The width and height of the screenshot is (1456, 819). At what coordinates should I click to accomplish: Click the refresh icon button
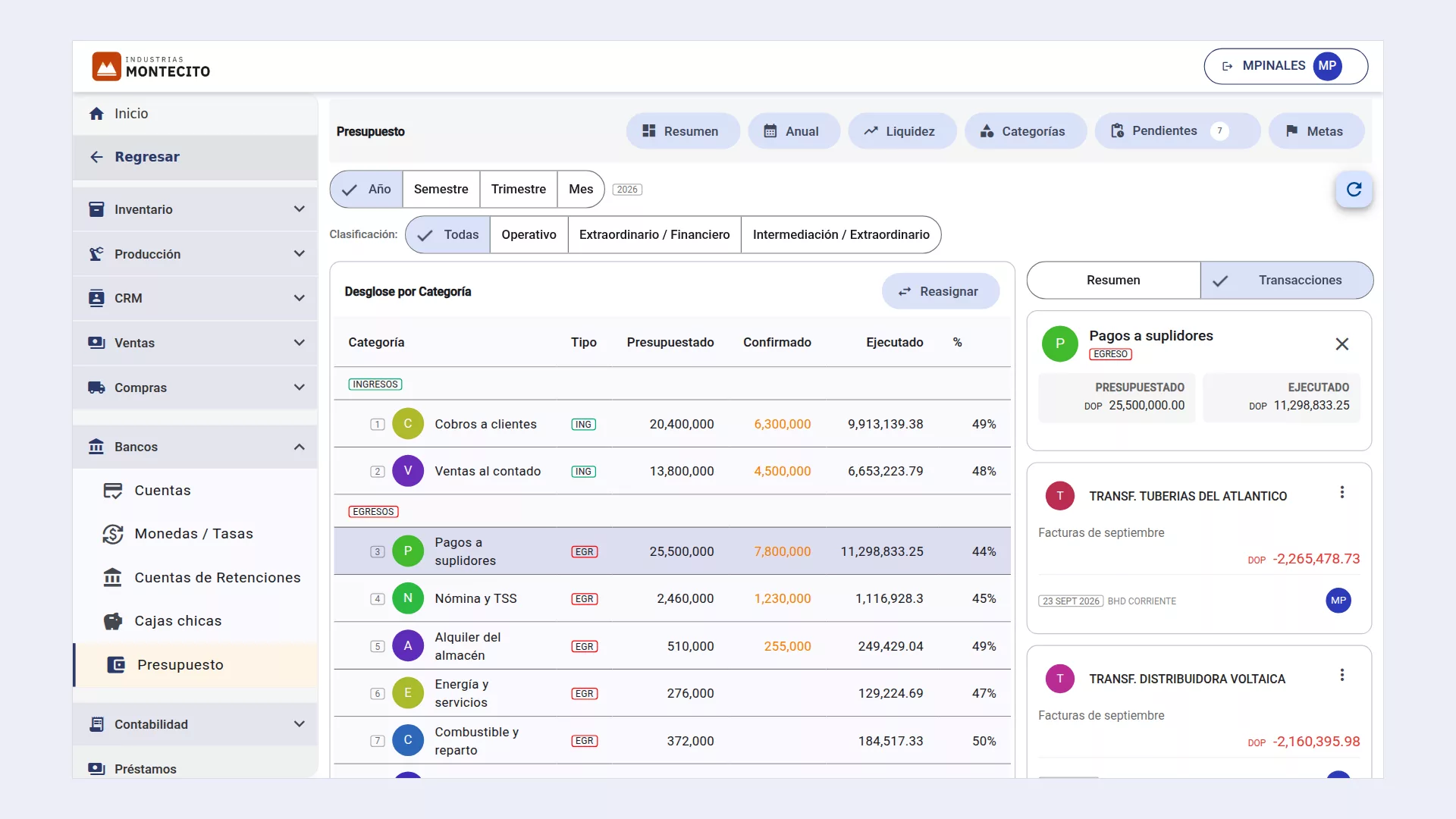(x=1354, y=190)
